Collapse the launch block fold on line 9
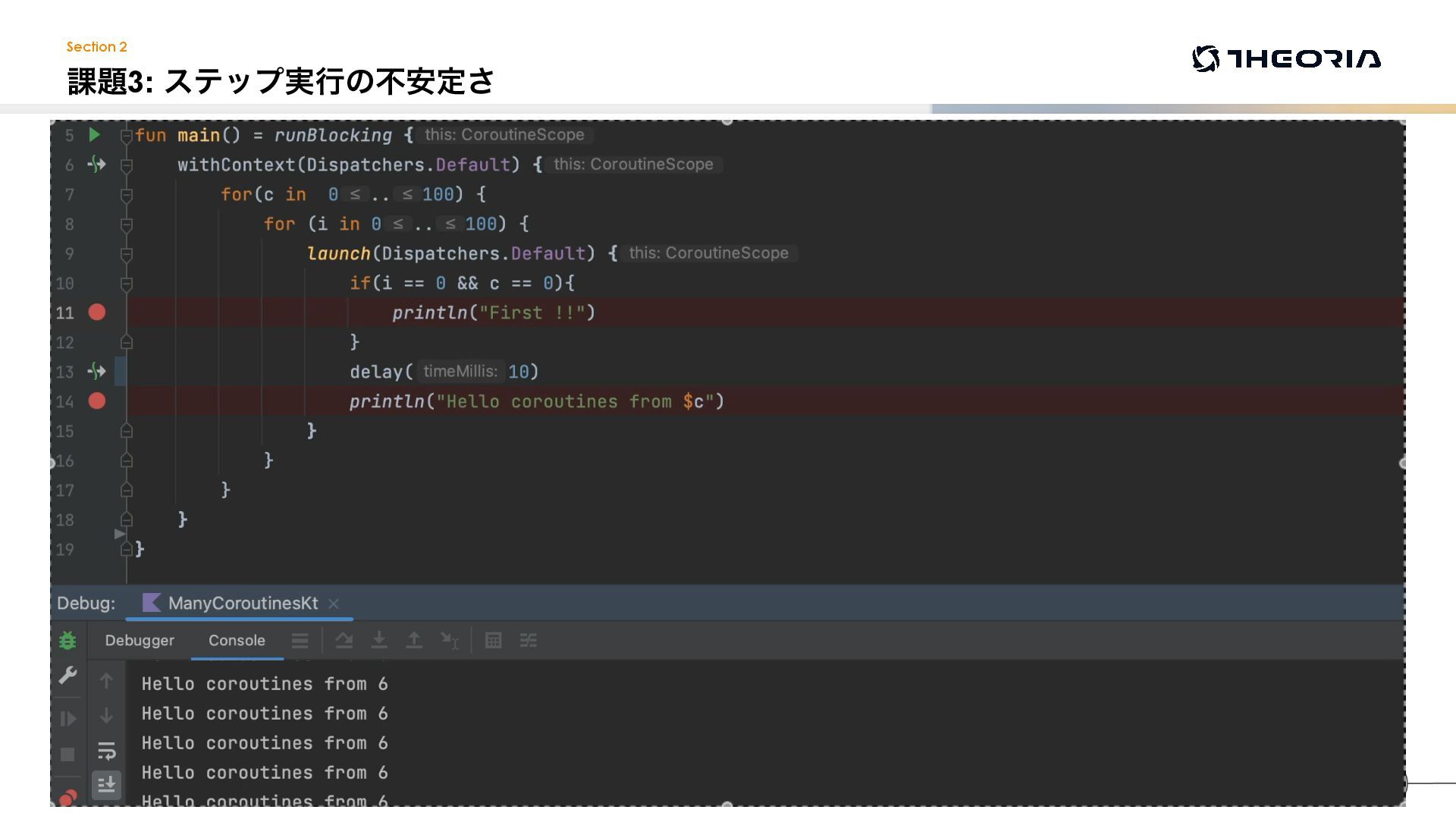 pos(127,254)
